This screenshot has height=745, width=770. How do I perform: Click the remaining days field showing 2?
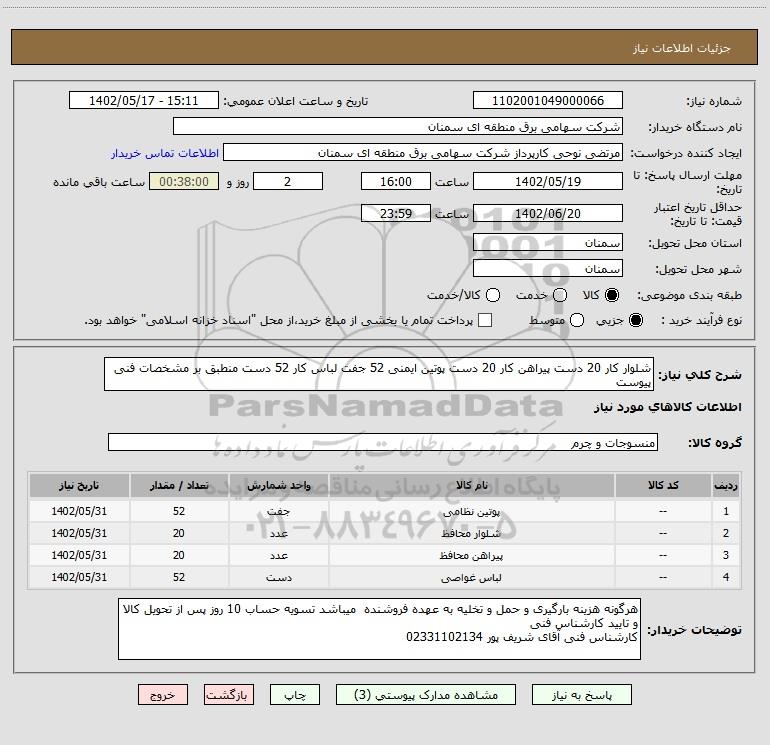click(288, 181)
